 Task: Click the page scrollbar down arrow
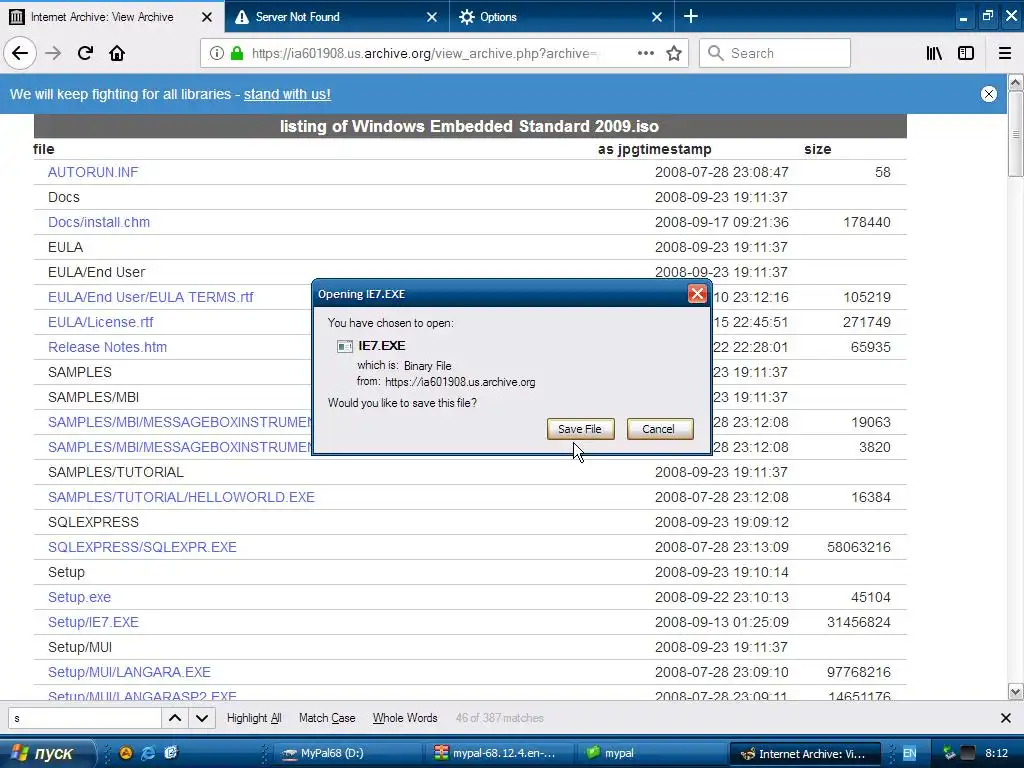[1016, 692]
